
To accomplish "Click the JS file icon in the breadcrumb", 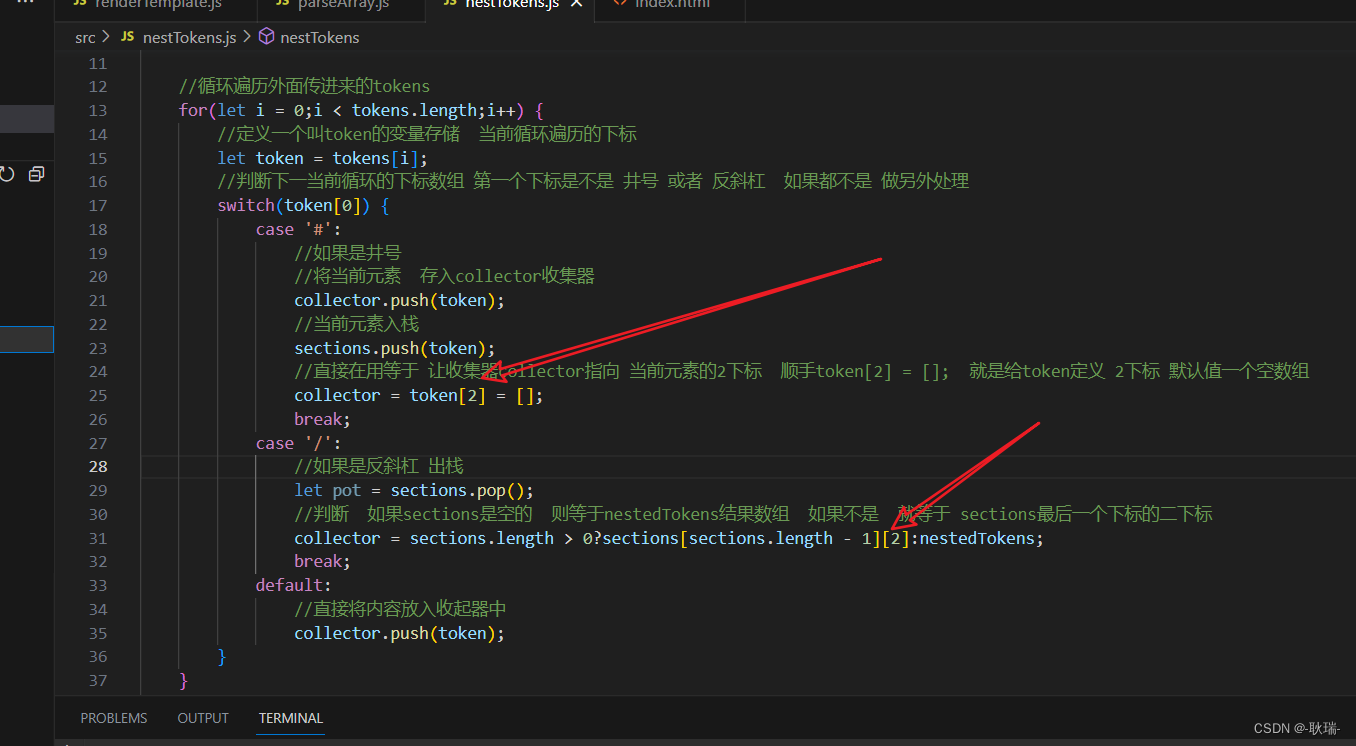I will coord(126,37).
